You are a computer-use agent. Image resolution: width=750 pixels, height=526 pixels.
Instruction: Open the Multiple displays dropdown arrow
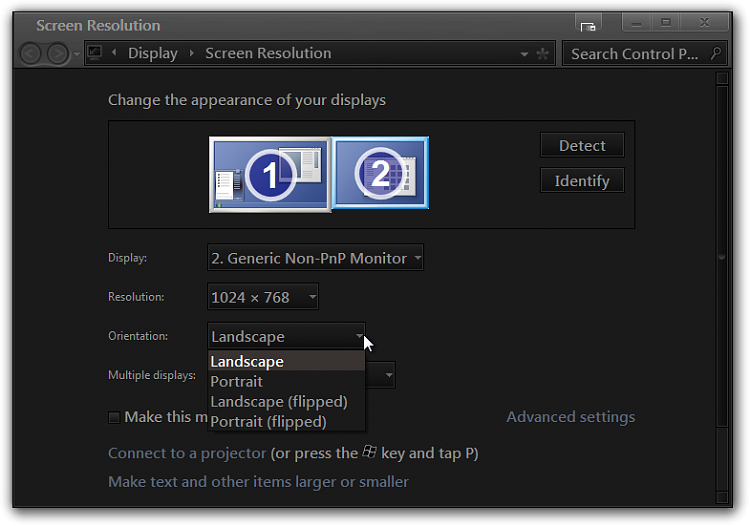(x=389, y=375)
